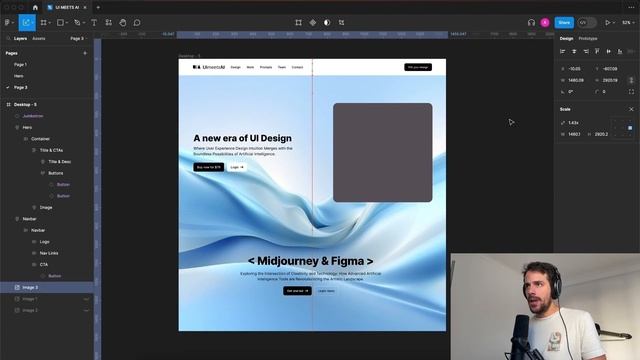Select the Title & CTAs layer

pos(51,150)
